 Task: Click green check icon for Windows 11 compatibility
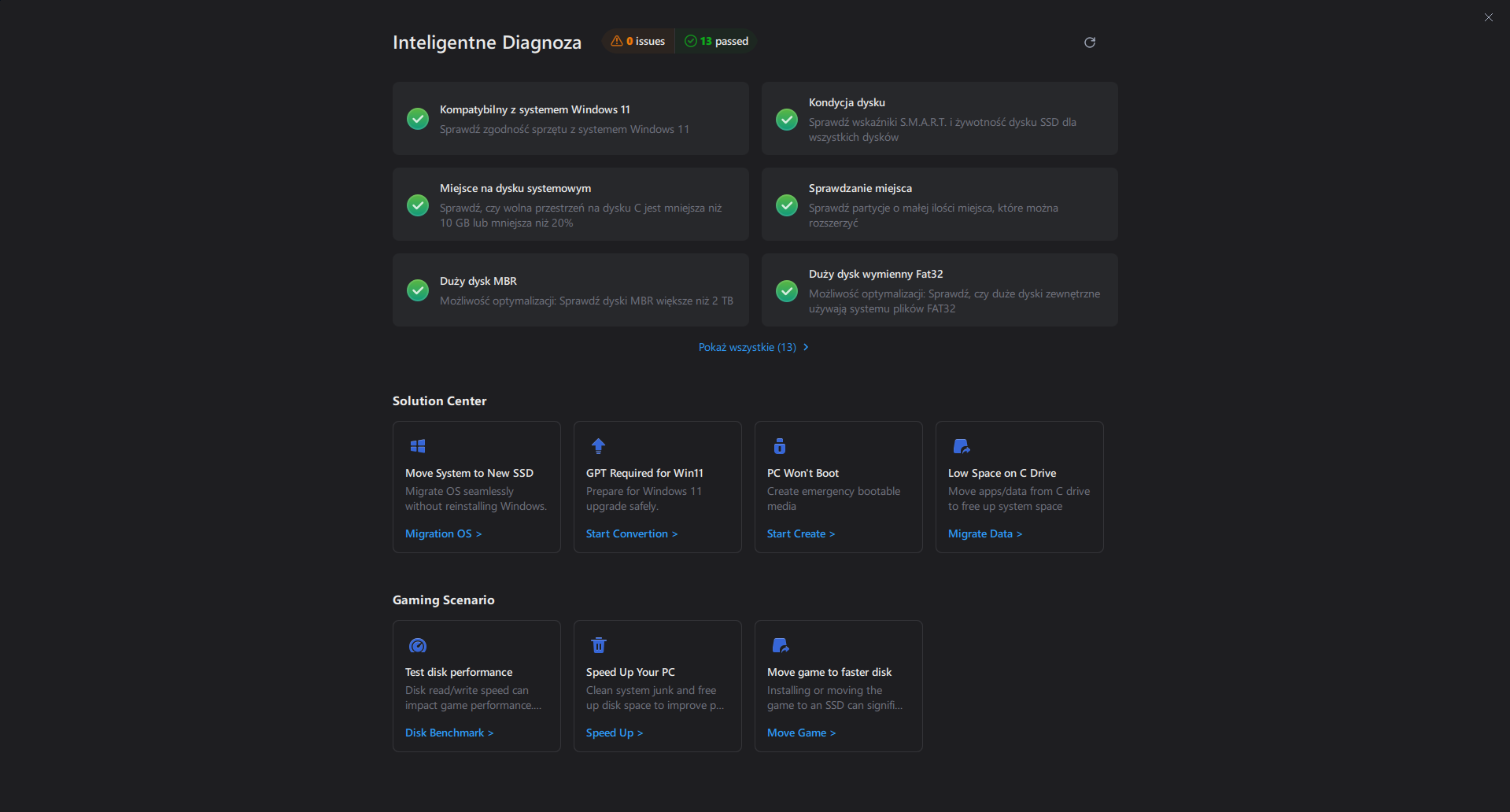[418, 119]
